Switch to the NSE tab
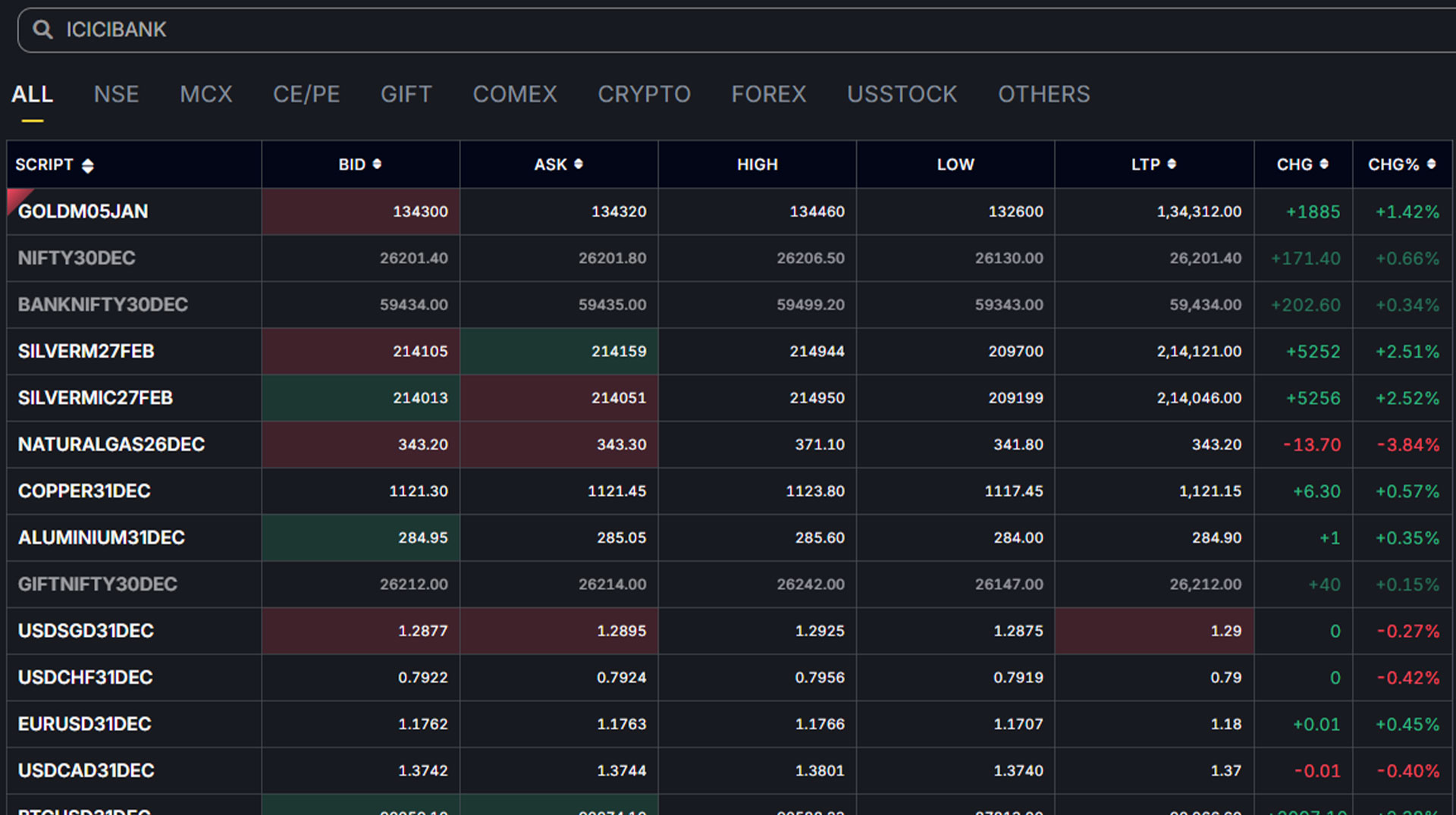Screen dimensions: 1456x815 click(116, 94)
